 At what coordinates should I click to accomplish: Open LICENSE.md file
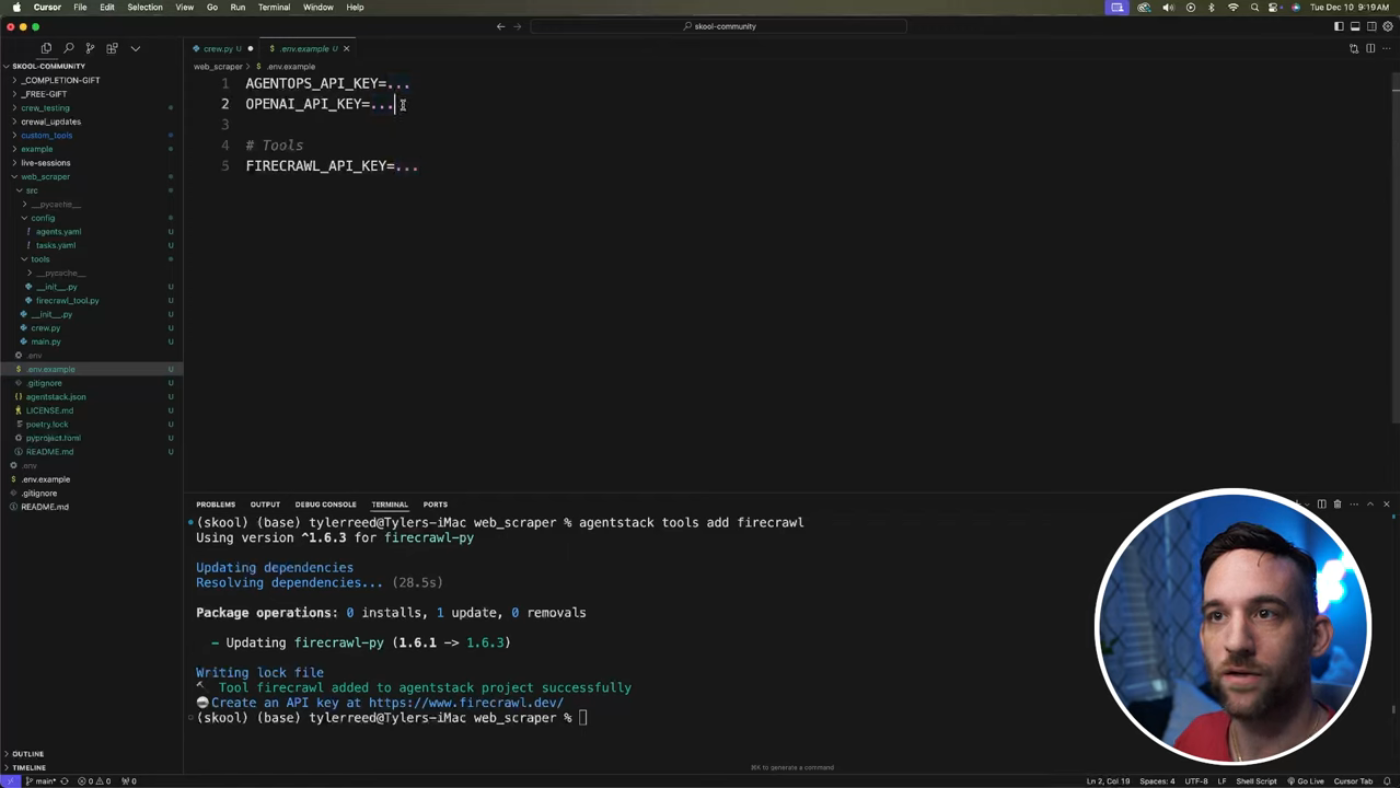click(49, 411)
